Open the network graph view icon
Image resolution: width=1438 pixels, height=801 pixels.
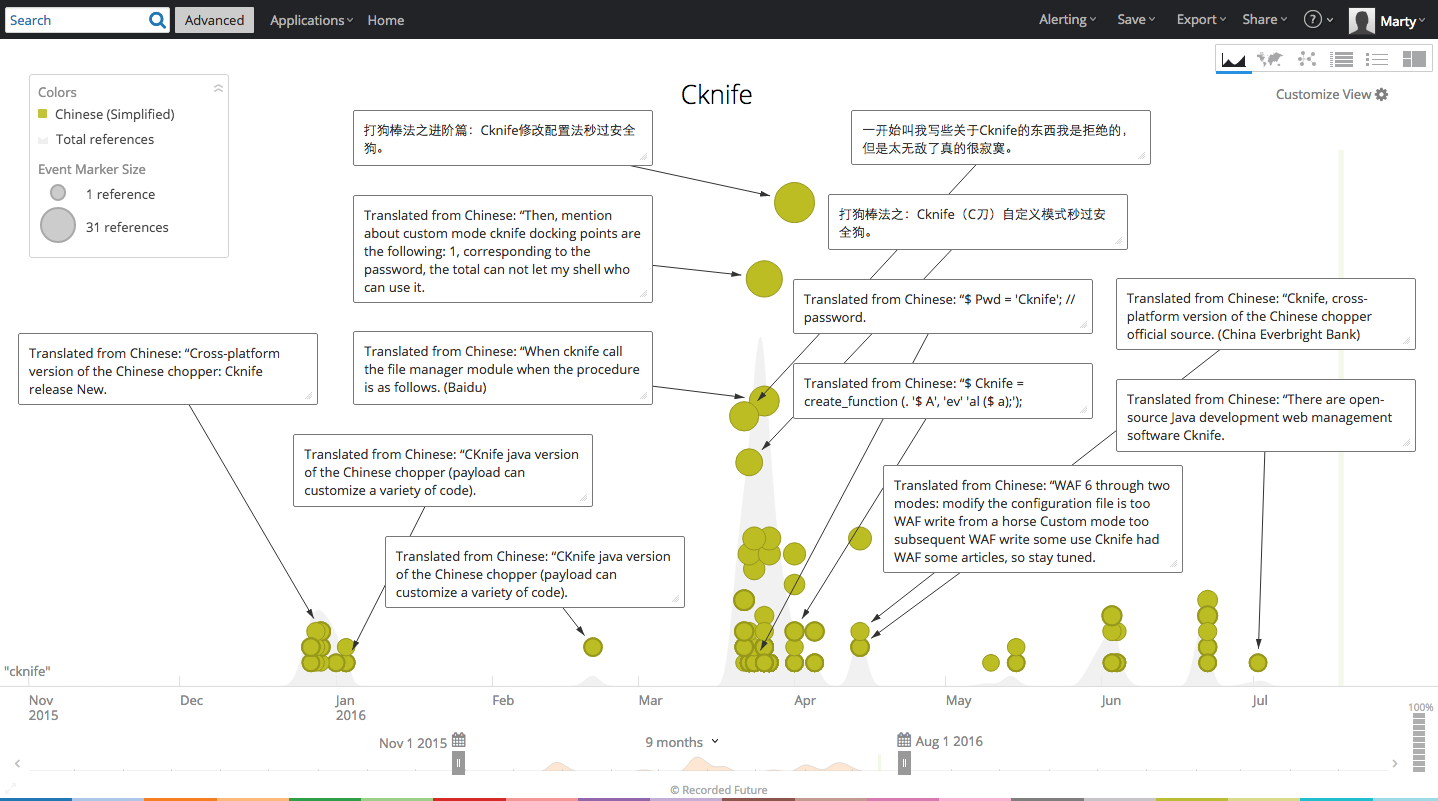pyautogui.click(x=1306, y=60)
